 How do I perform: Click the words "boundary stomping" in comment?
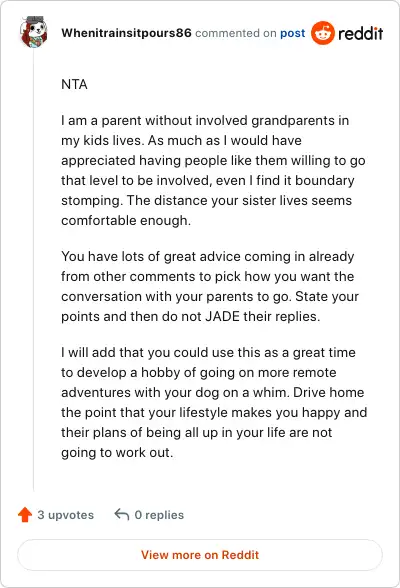[208, 190]
